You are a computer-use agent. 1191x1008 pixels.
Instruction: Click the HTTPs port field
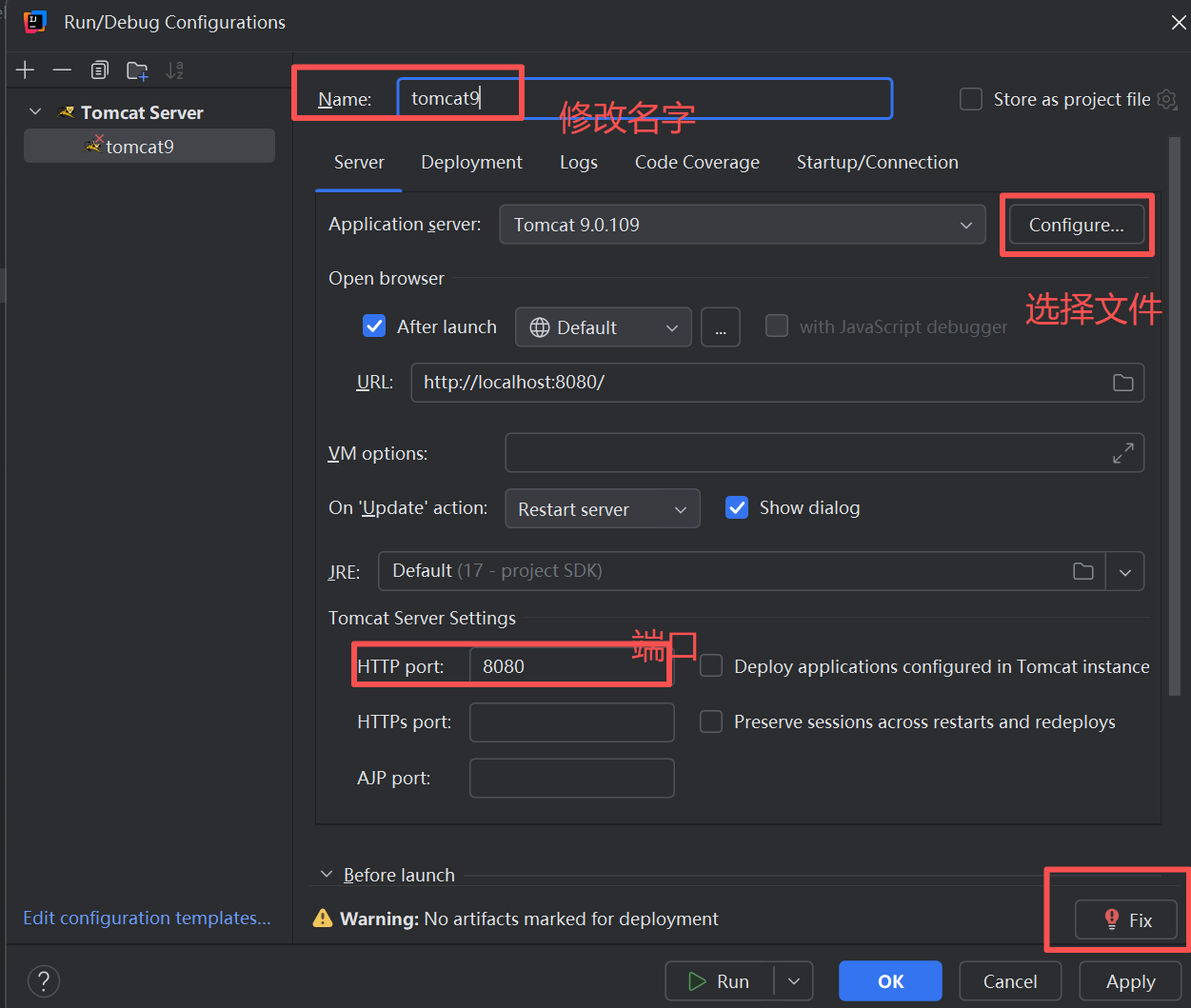(572, 722)
